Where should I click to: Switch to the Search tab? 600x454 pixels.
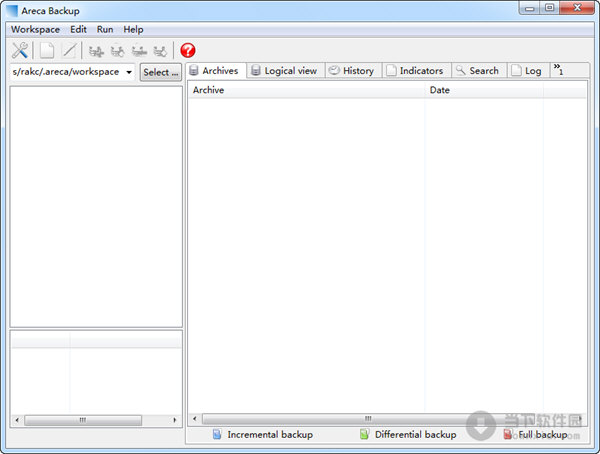pyautogui.click(x=479, y=71)
